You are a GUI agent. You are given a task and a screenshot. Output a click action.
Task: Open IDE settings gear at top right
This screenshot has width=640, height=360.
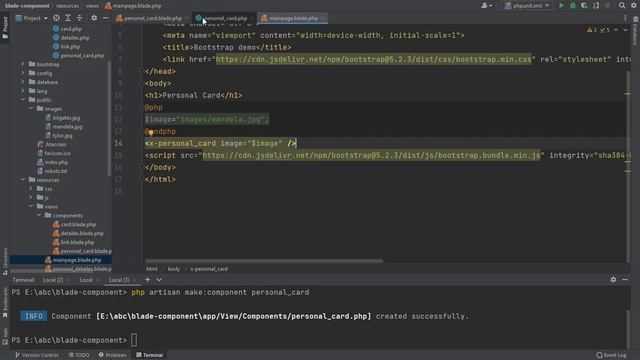click(x=634, y=6)
